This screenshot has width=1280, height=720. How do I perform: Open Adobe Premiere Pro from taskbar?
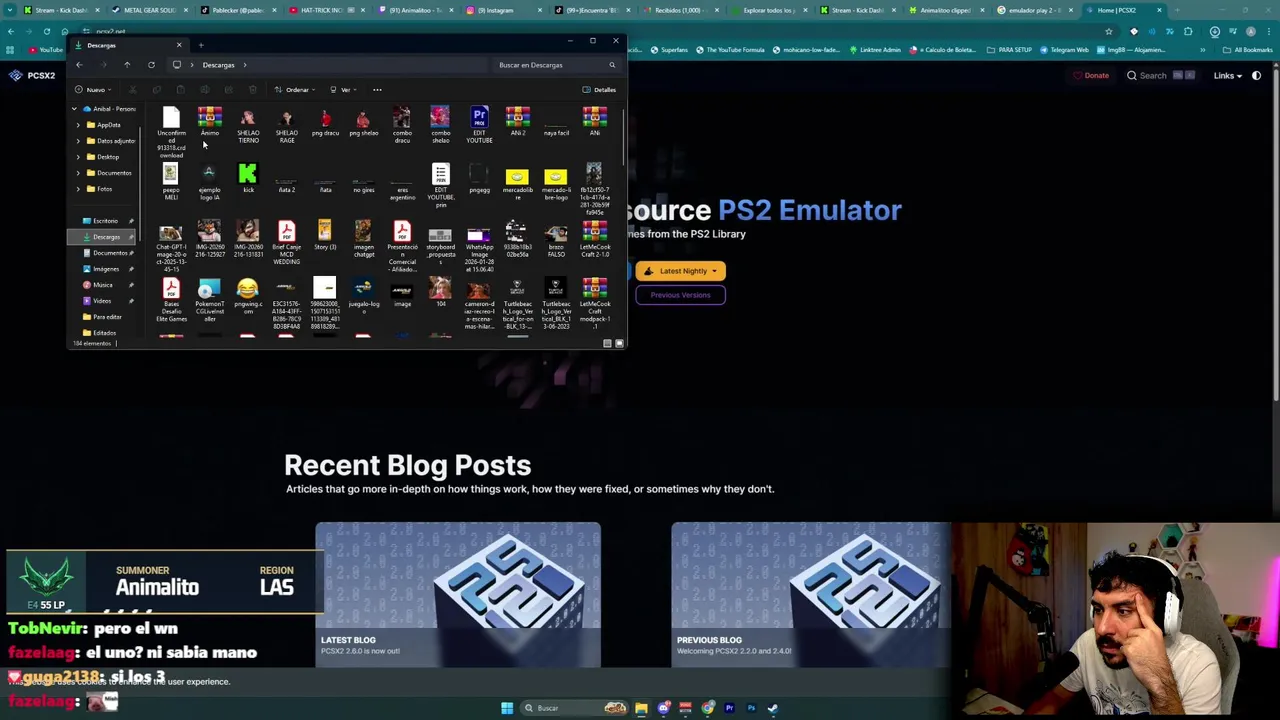click(729, 708)
